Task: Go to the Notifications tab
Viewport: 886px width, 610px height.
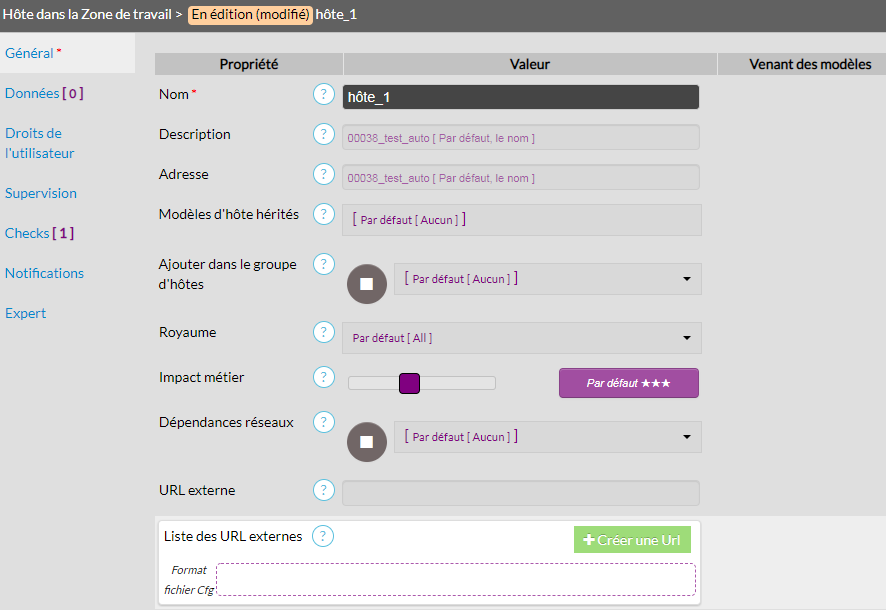Action: (44, 273)
